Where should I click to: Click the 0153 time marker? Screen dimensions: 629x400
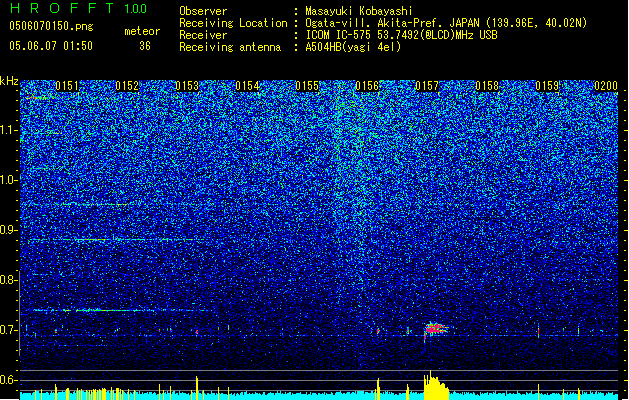[x=187, y=86]
